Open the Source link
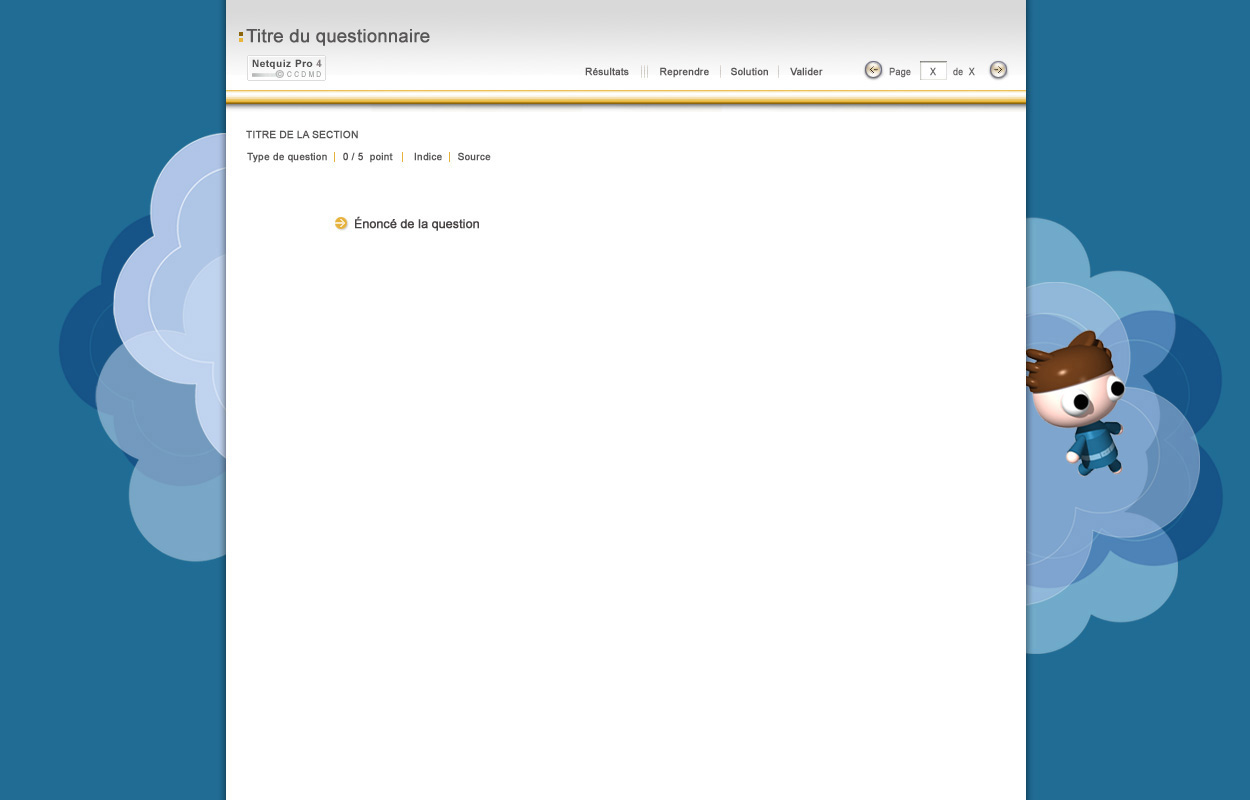 point(474,157)
